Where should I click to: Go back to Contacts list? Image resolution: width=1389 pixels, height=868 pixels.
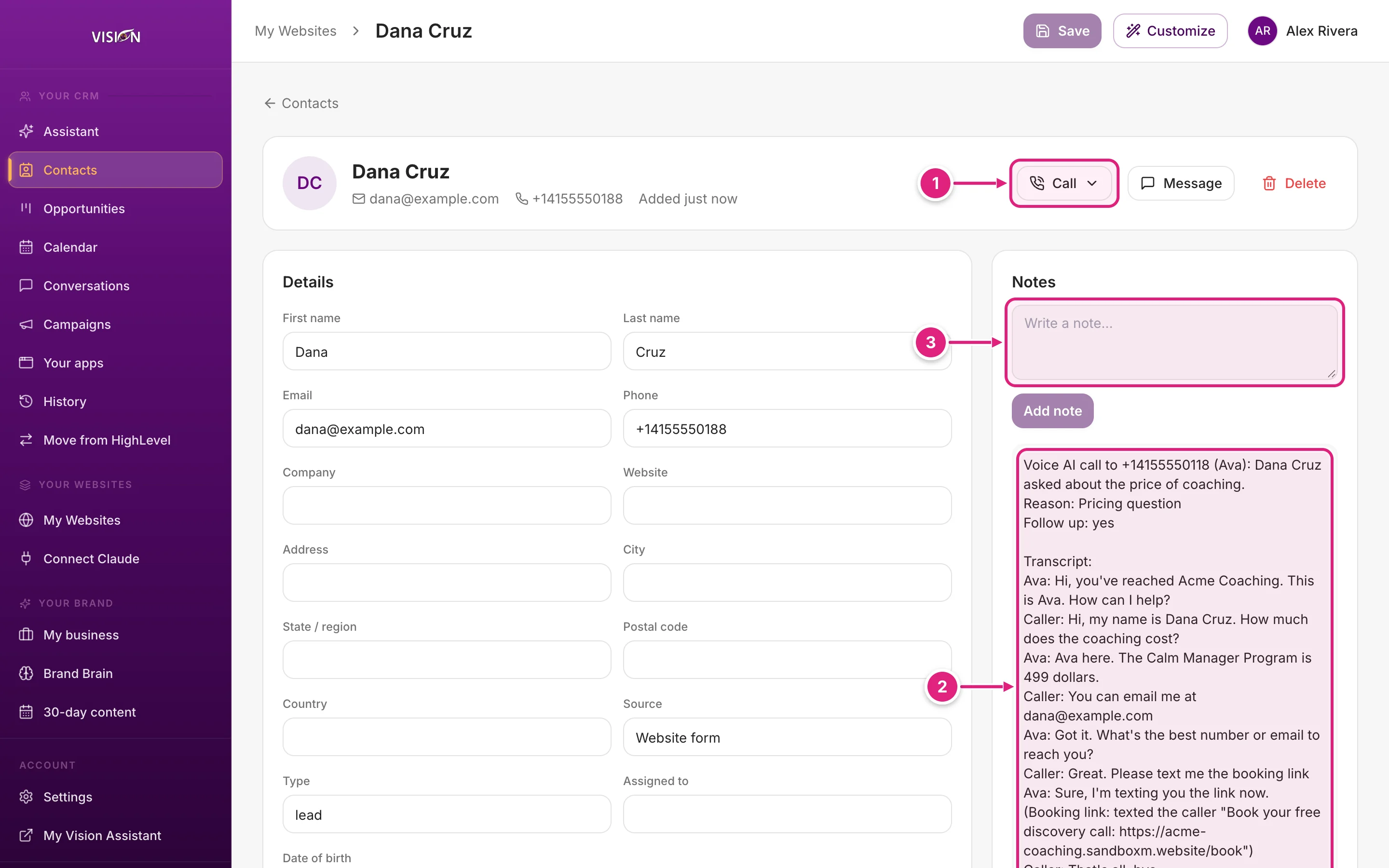click(301, 103)
